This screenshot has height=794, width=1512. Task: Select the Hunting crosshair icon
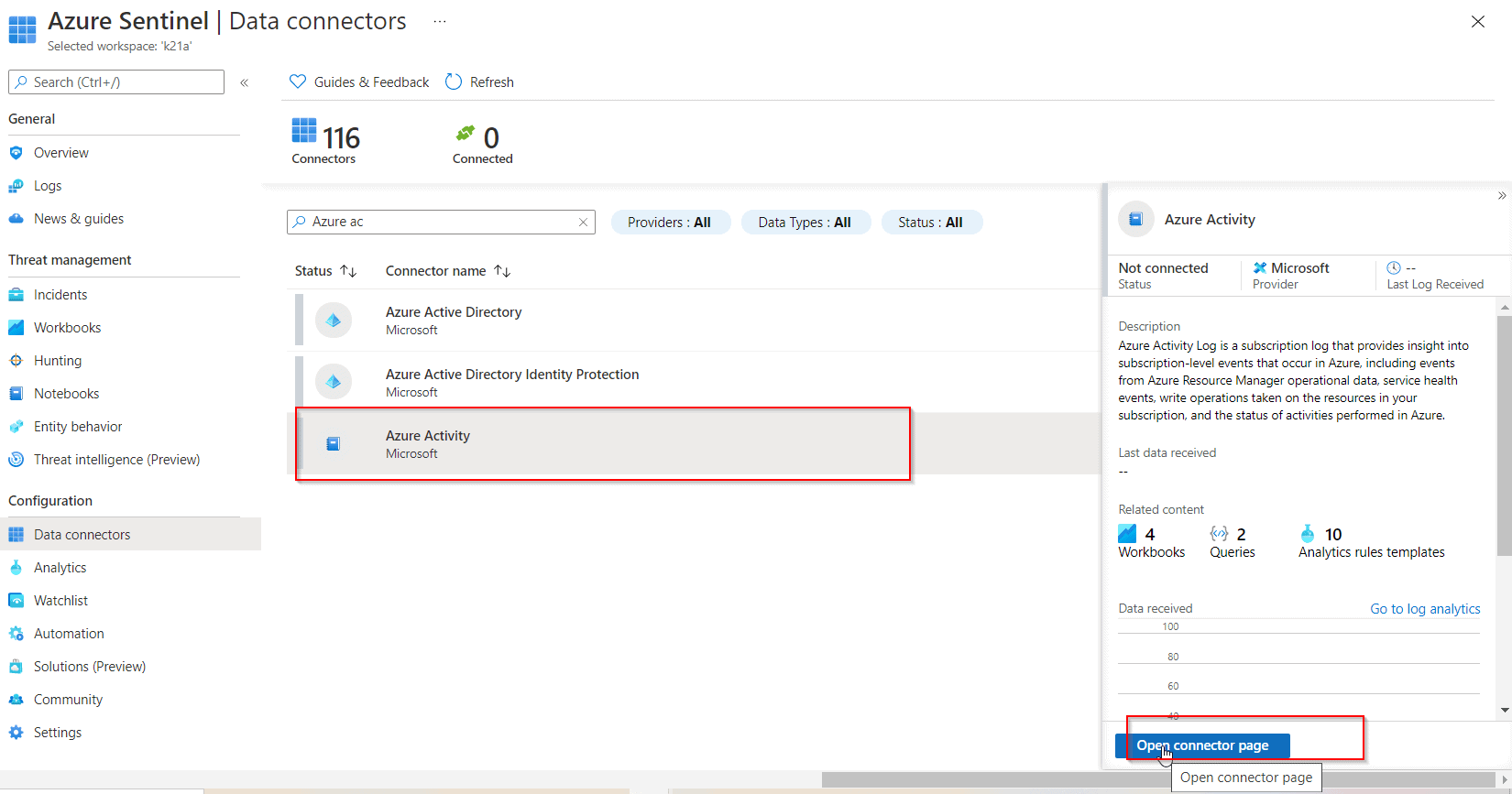point(16,361)
